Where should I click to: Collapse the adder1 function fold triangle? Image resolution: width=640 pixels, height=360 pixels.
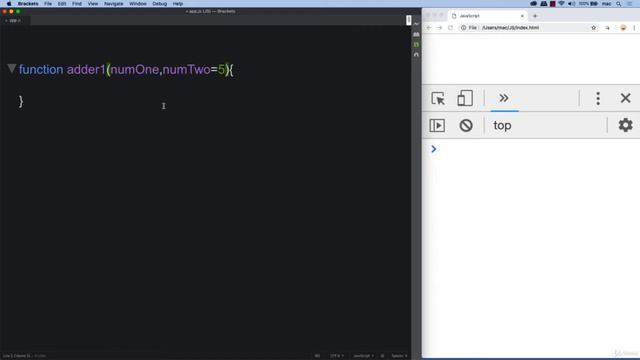click(x=11, y=69)
